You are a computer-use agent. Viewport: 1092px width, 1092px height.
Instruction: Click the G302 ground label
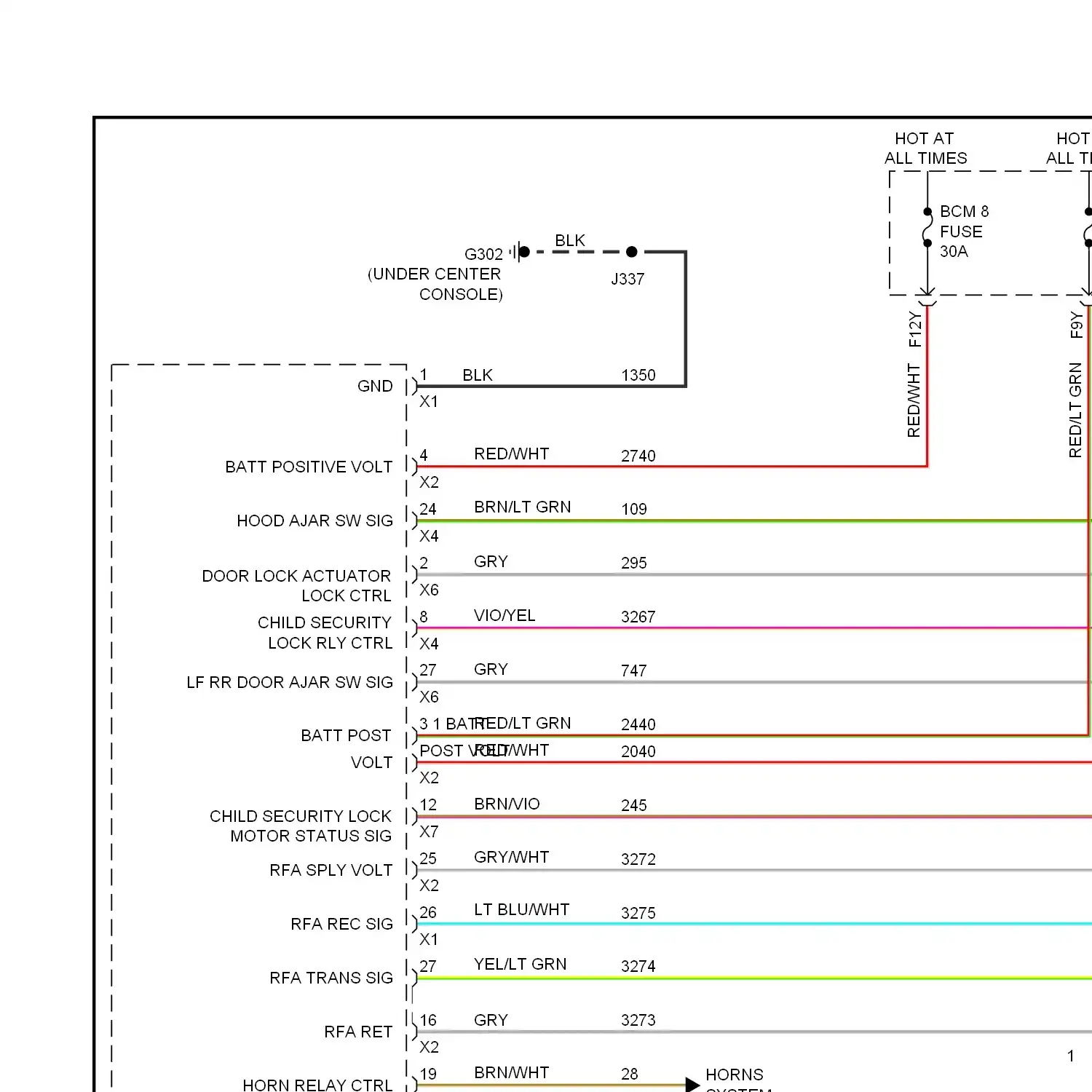(x=483, y=254)
